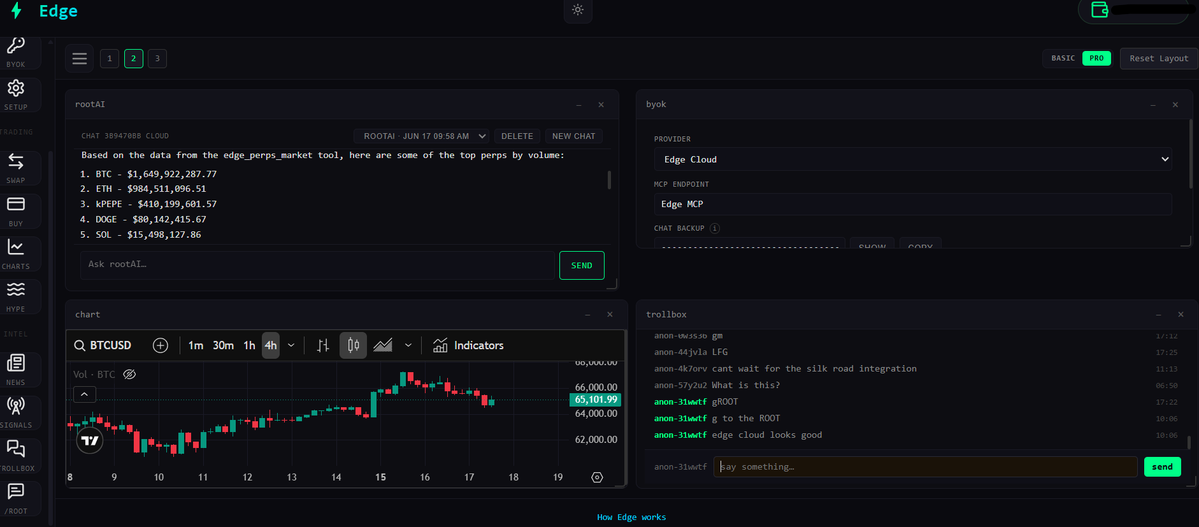This screenshot has height=527, width=1199.
Task: Open the Provider Edge Cloud dropdown
Action: [x=913, y=159]
